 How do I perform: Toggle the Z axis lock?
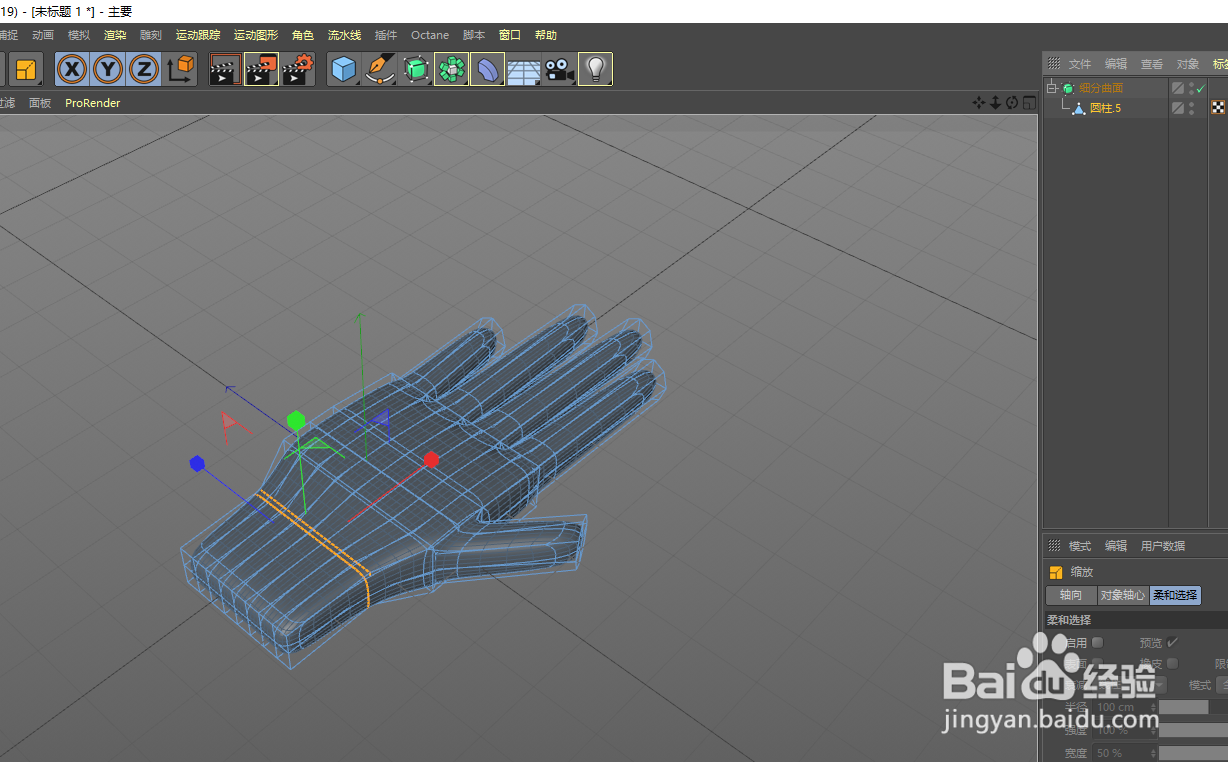tap(145, 69)
